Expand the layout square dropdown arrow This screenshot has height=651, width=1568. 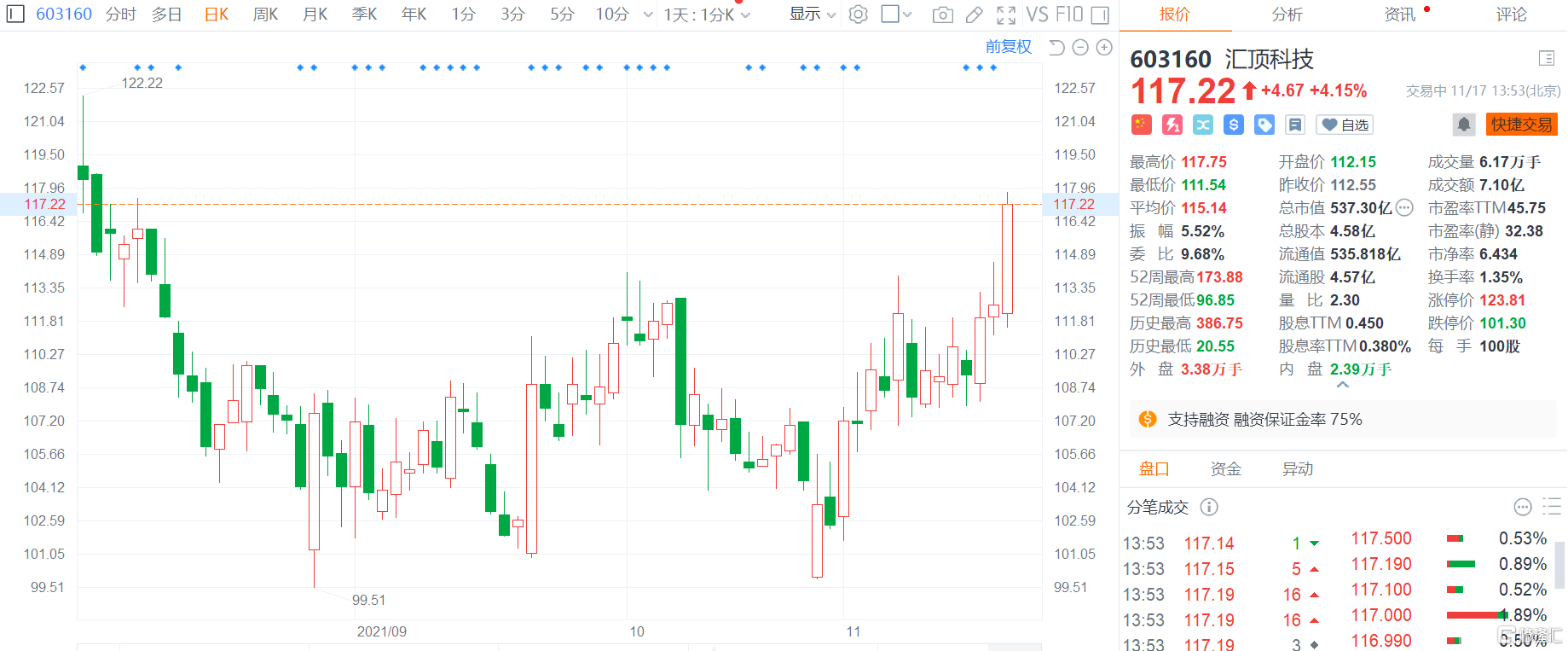click(x=907, y=15)
